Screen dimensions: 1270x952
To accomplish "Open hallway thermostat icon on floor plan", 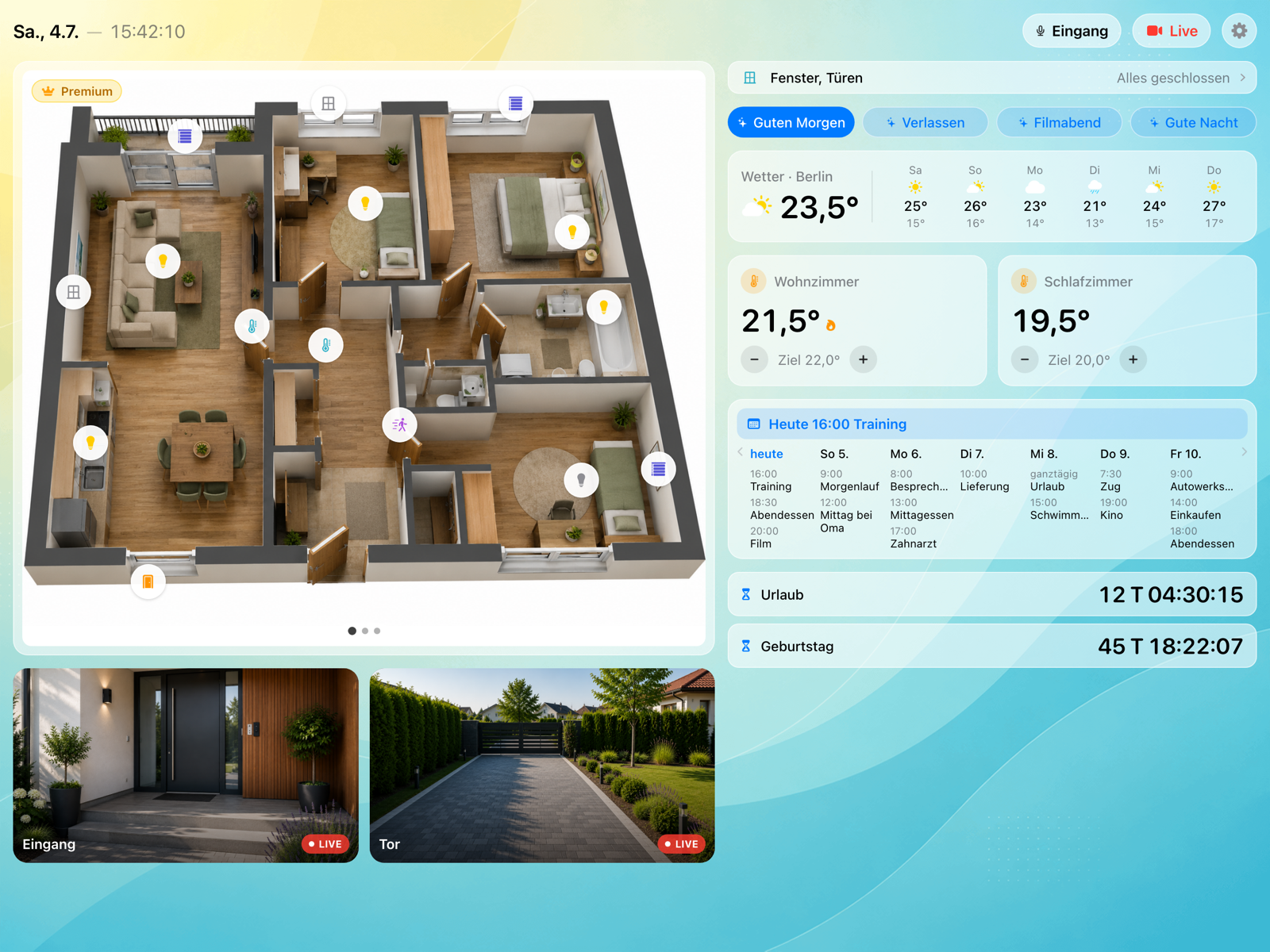I will coord(325,345).
